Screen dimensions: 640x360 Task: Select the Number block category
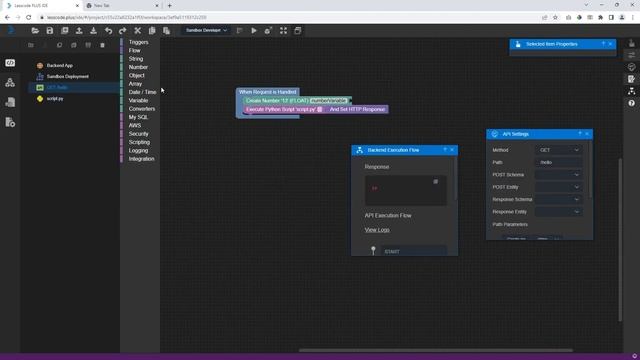tap(138, 67)
